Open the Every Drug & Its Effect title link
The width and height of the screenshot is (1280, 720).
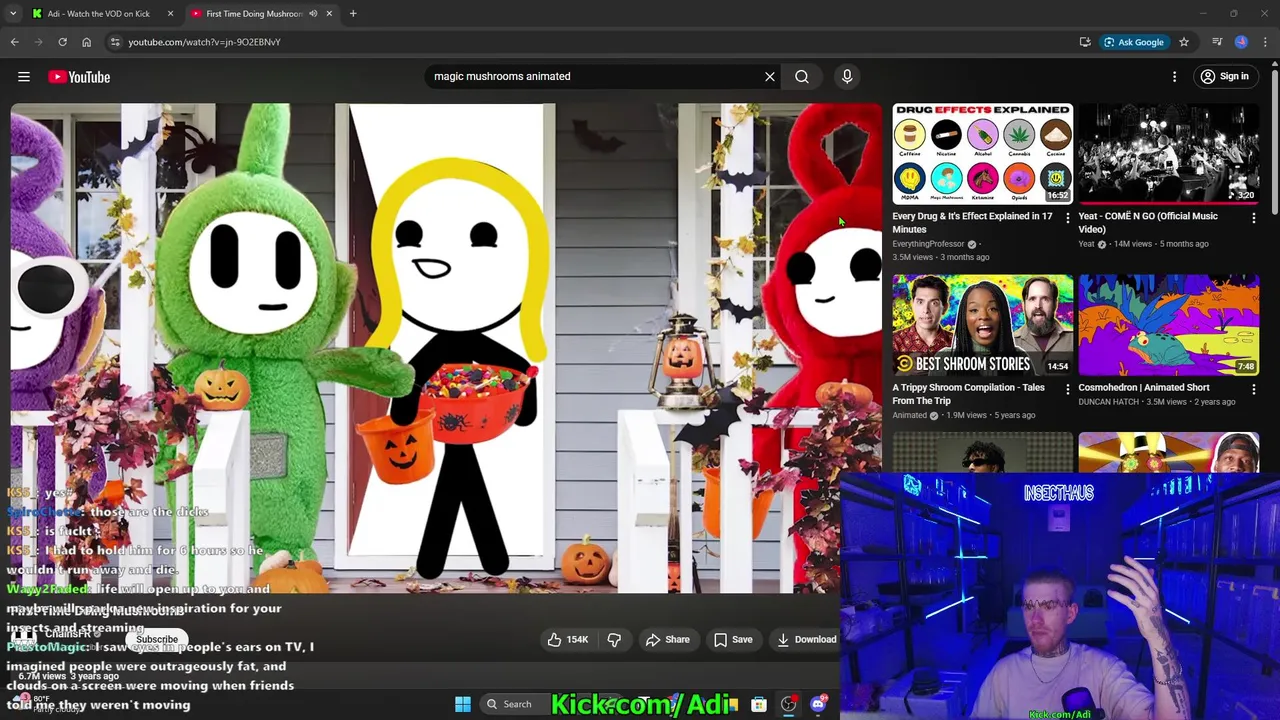pyautogui.click(x=972, y=223)
